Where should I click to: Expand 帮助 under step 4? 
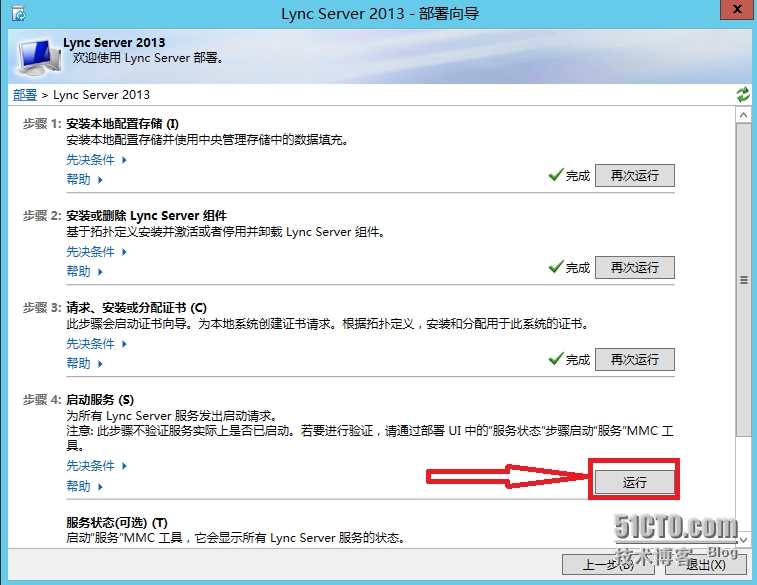point(84,486)
